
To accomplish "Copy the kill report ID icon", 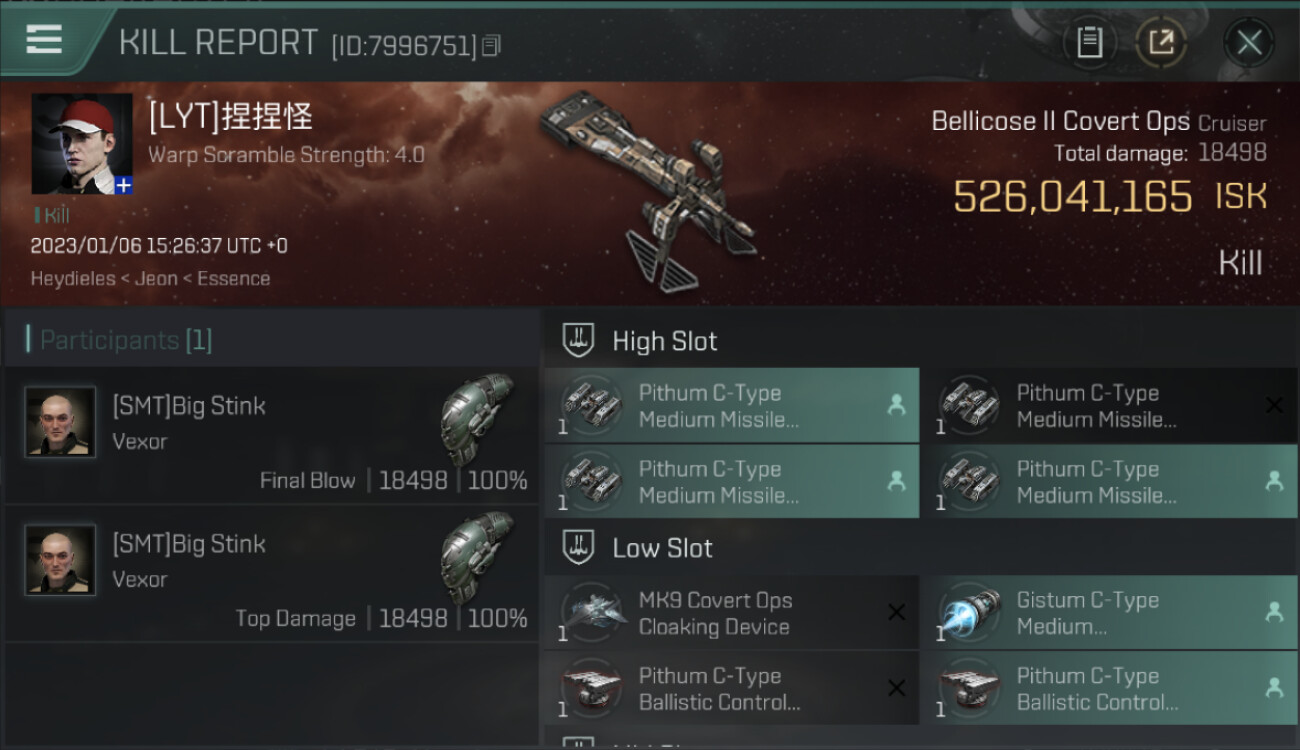I will coord(491,45).
